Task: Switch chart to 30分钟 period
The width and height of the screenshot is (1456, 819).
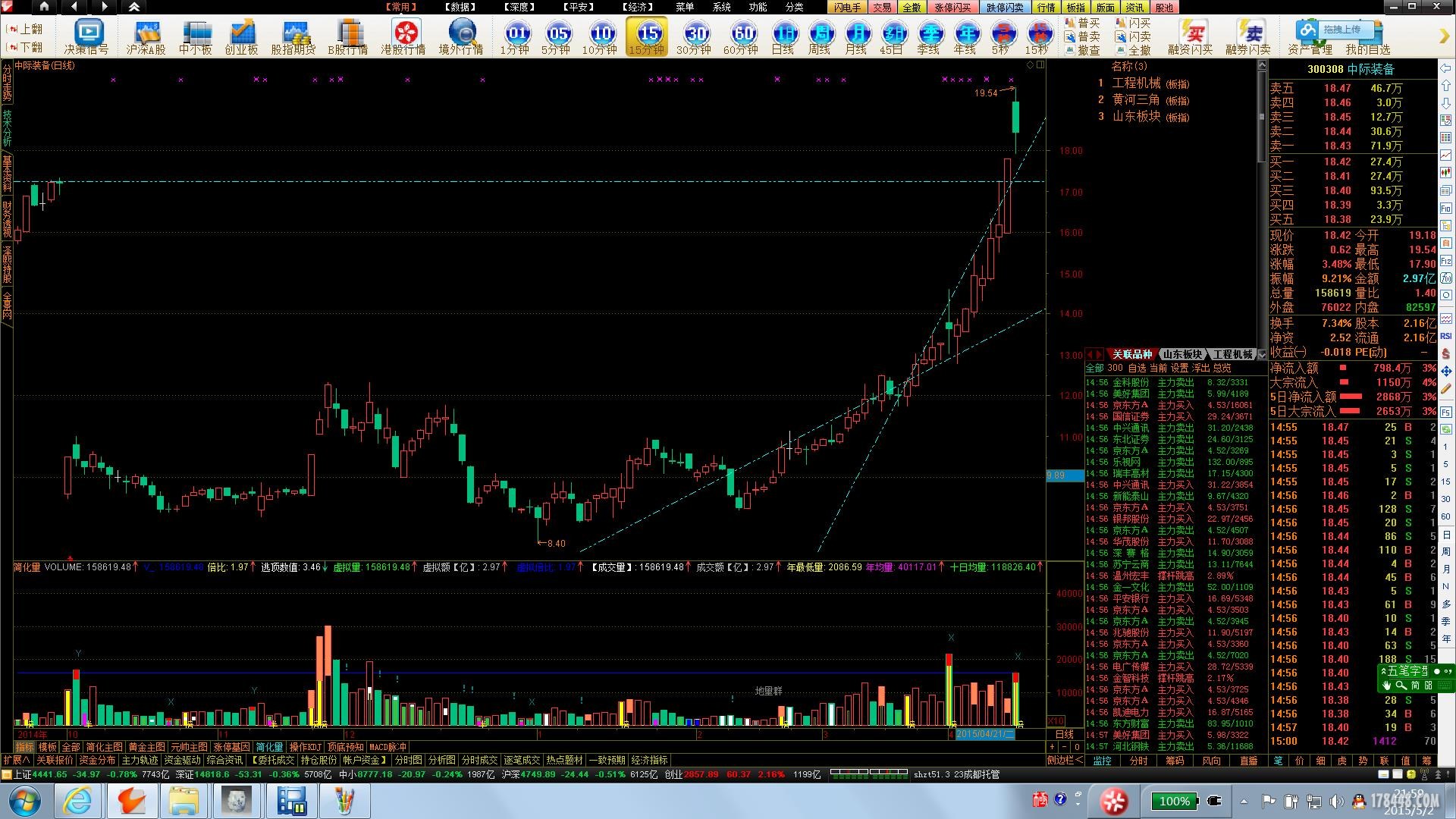Action: 695,36
